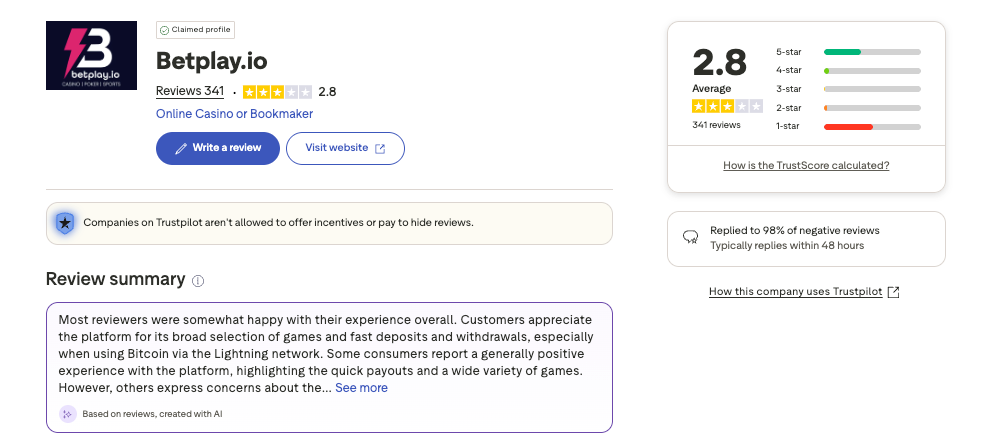Image resolution: width=993 pixels, height=441 pixels.
Task: Click the external link icon on Visit website
Action: [380, 148]
